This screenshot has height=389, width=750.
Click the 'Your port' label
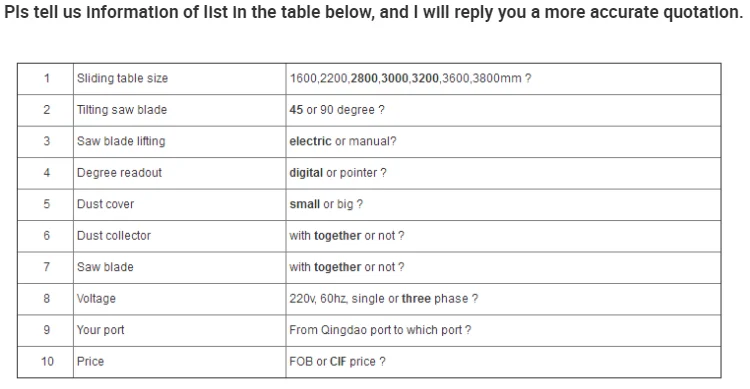[x=101, y=330]
